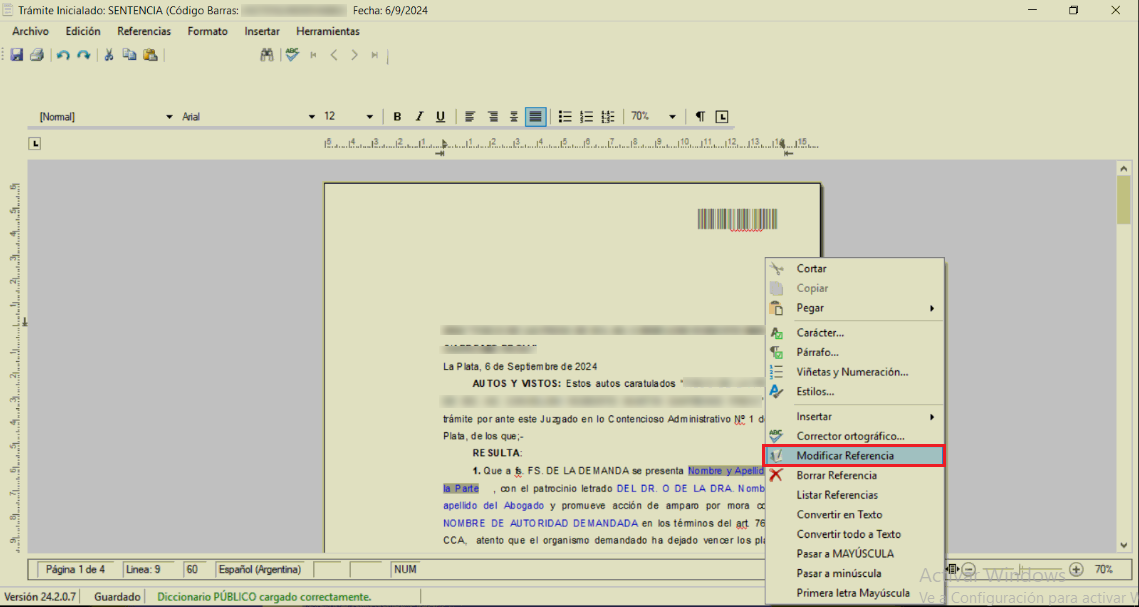Toggle italic formatting
1139x607 pixels.
coord(418,116)
